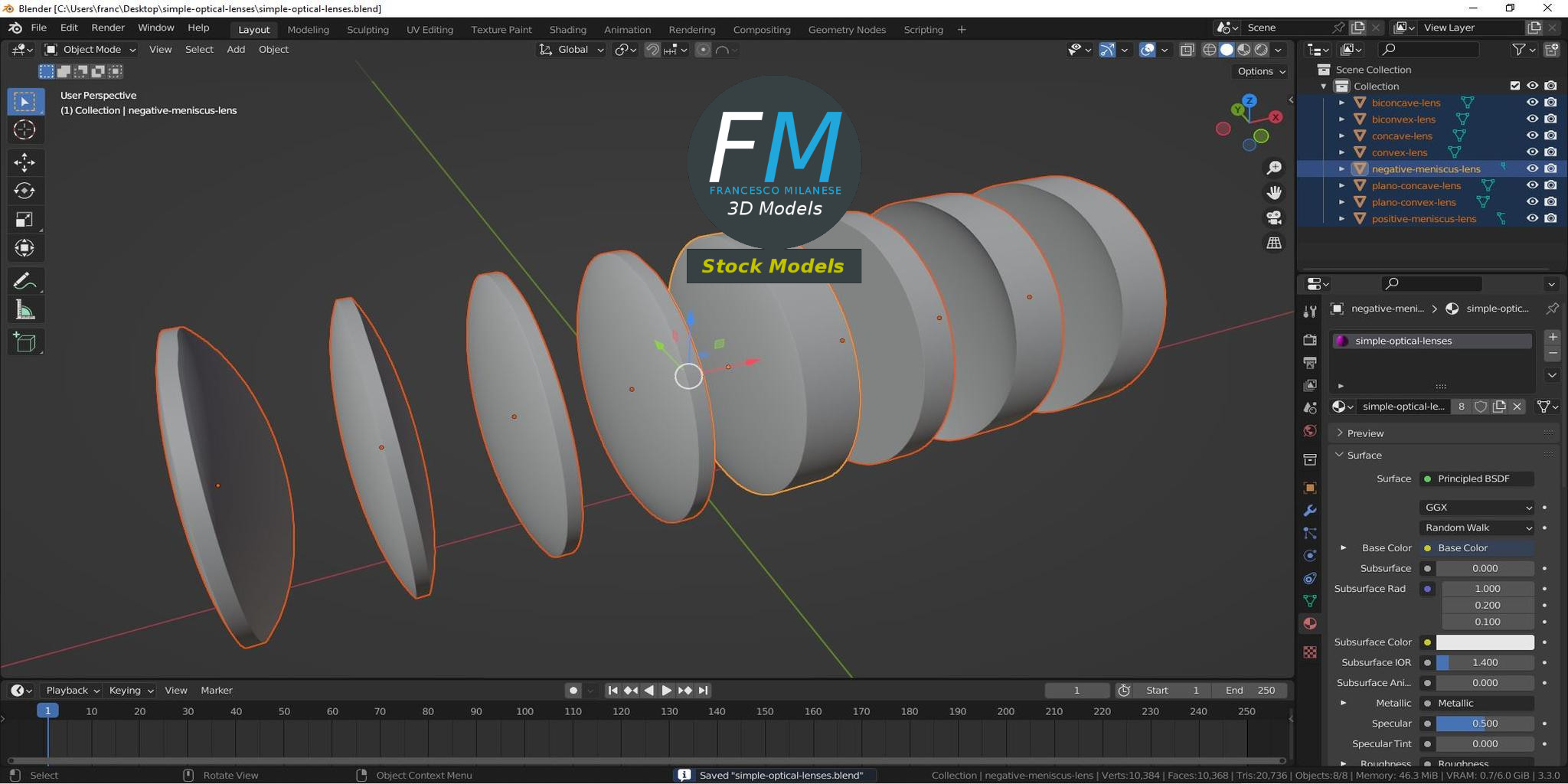
Task: Open the Subsurface Color swatch
Action: pyautogui.click(x=1485, y=642)
